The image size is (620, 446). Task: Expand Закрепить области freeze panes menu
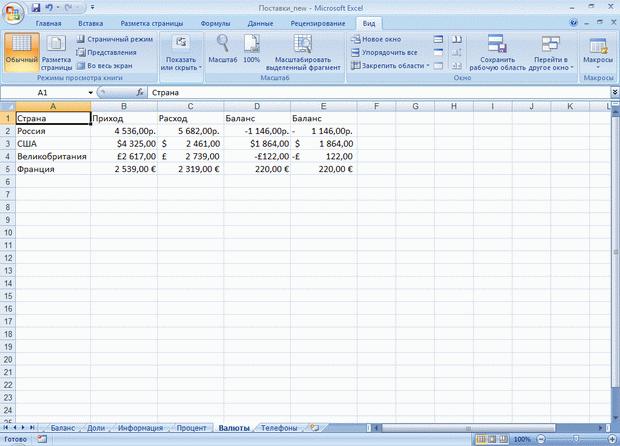tap(390, 66)
